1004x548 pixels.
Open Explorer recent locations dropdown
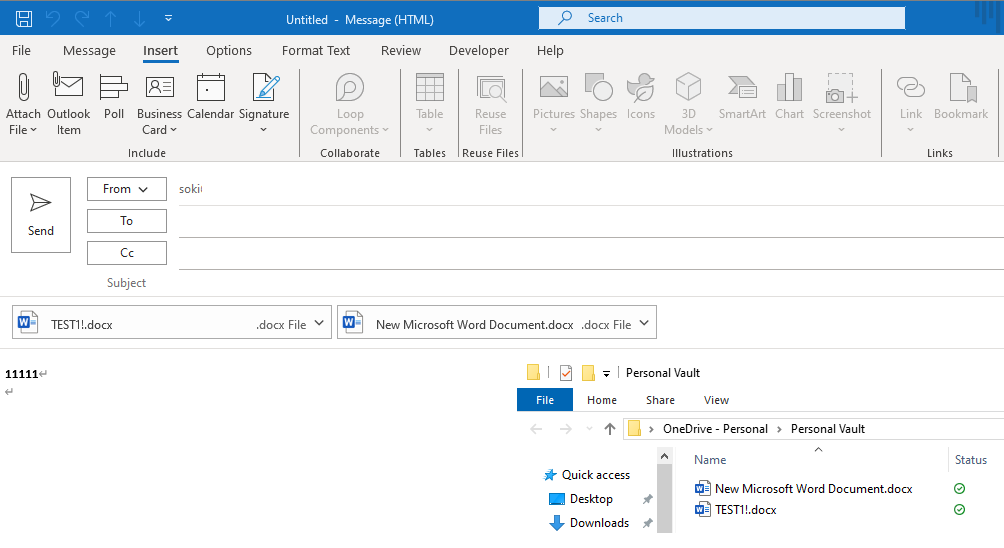[589, 429]
